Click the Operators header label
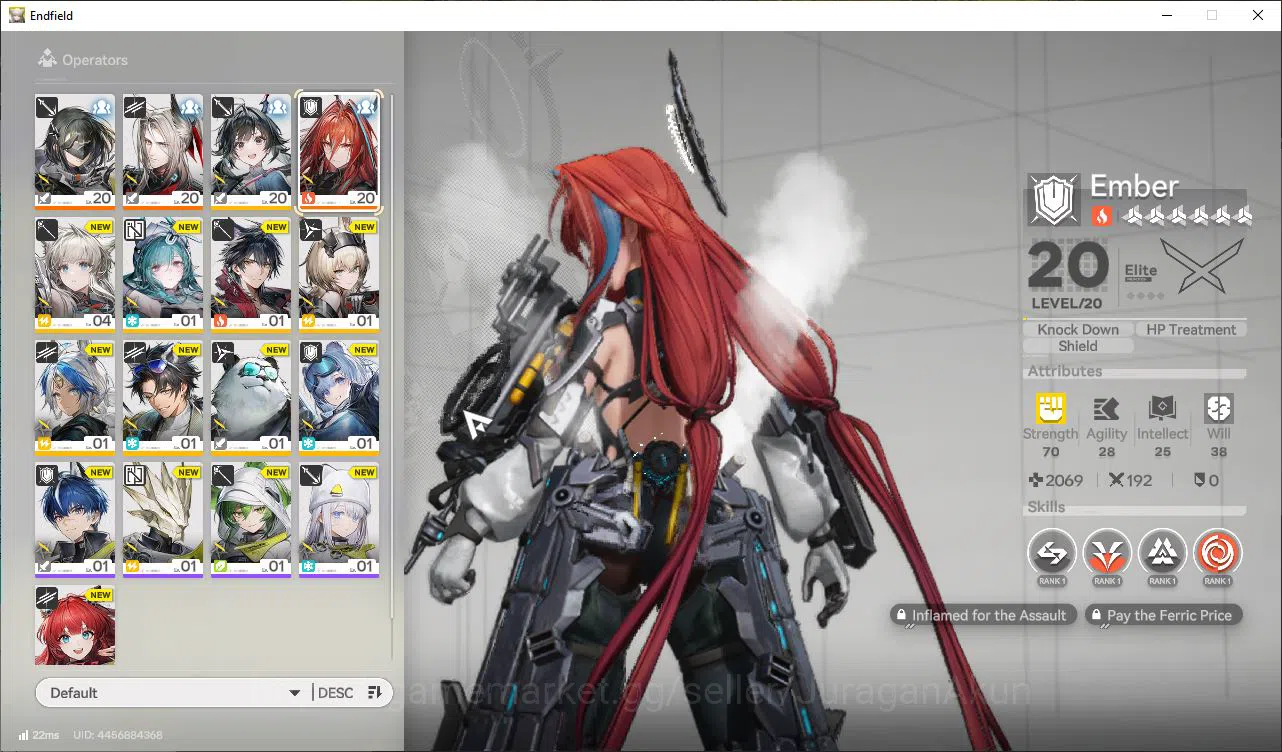 [x=95, y=60]
